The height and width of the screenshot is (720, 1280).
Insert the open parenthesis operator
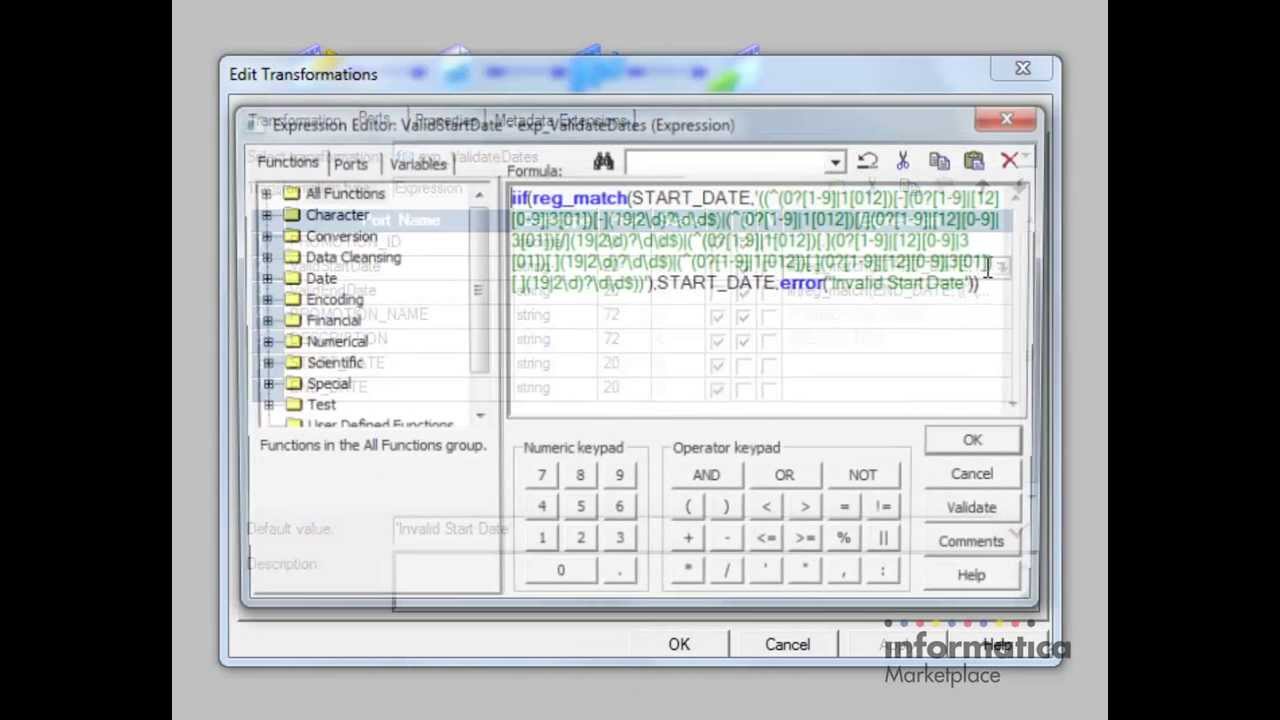(688, 507)
